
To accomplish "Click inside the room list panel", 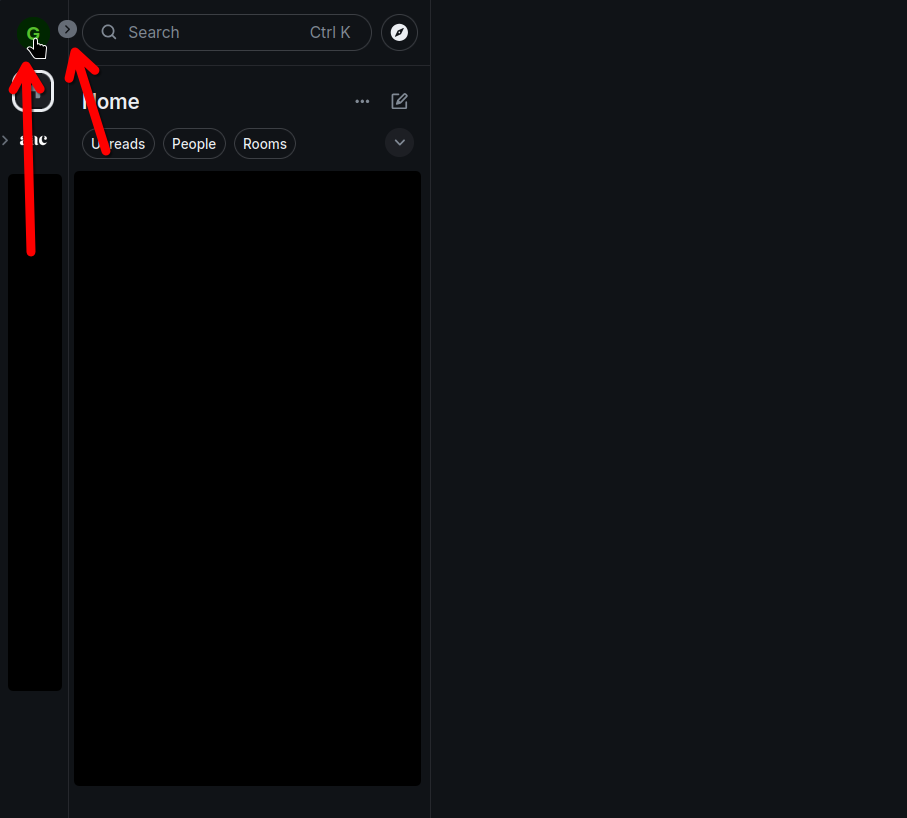I will [247, 478].
